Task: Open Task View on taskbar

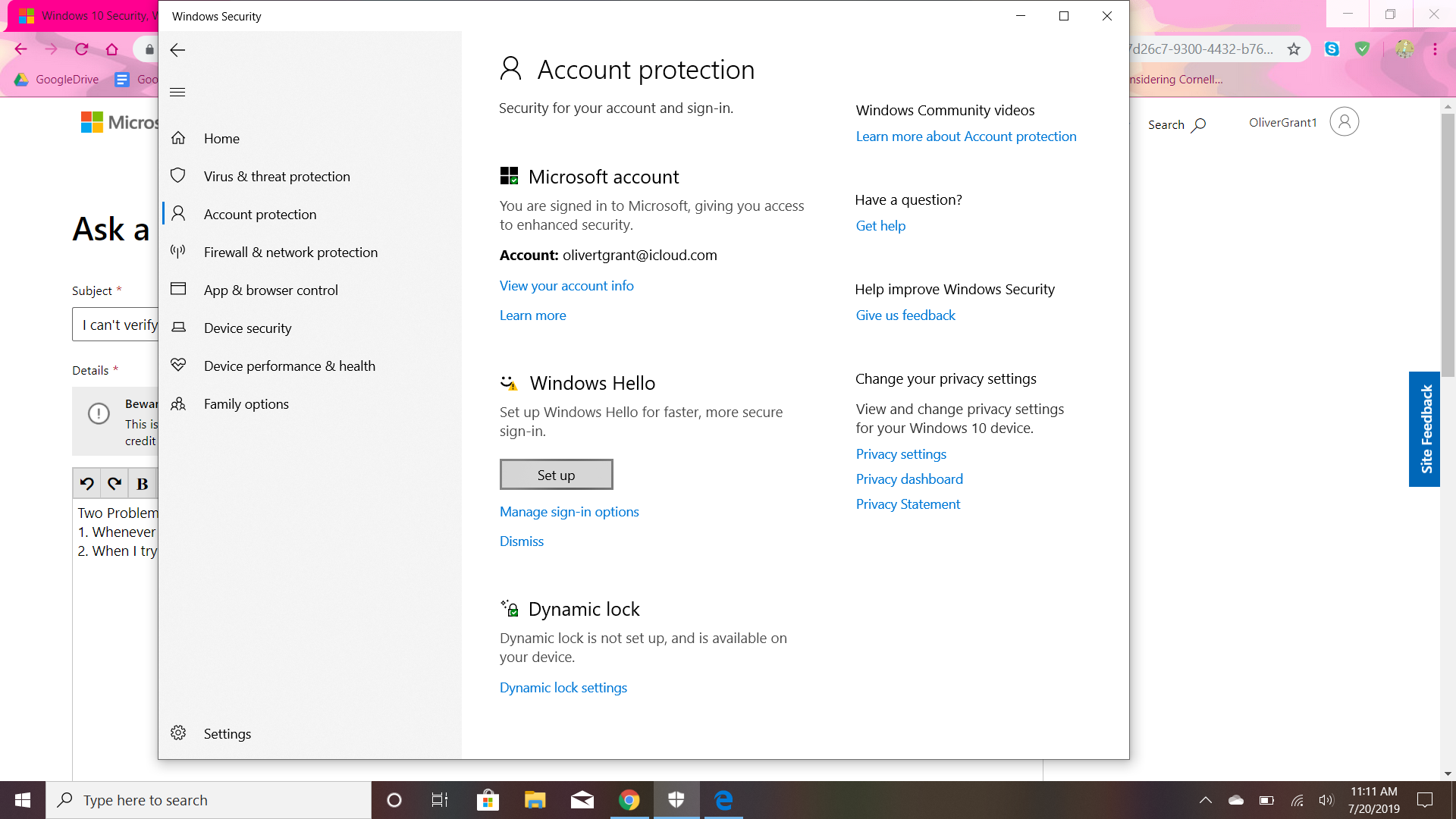Action: pyautogui.click(x=440, y=800)
